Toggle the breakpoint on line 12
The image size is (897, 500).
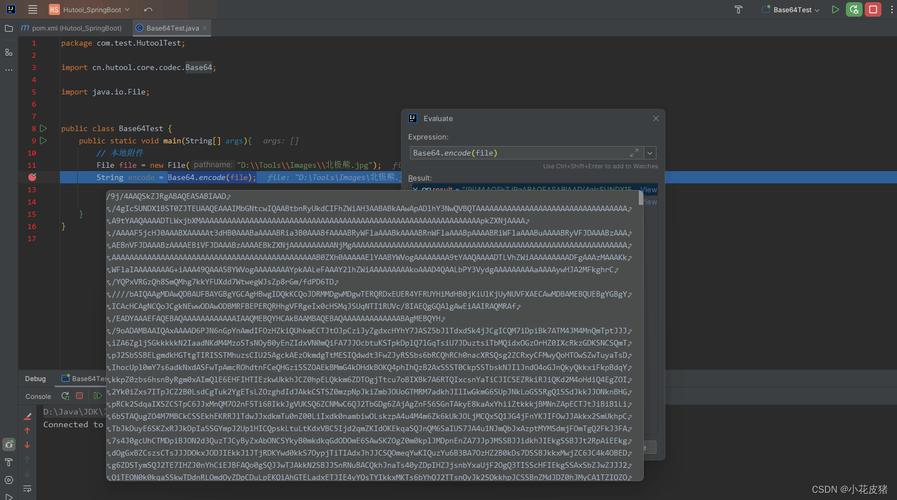click(x=32, y=177)
